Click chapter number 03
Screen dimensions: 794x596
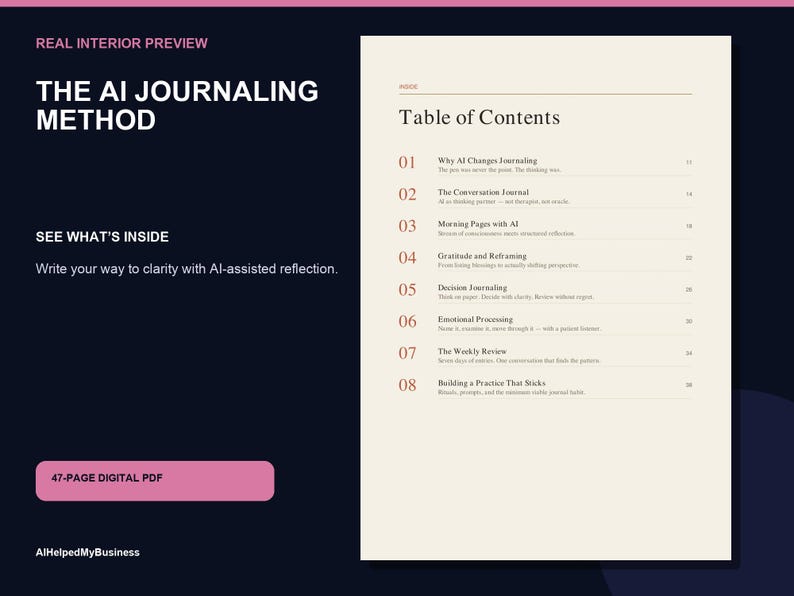tap(407, 226)
